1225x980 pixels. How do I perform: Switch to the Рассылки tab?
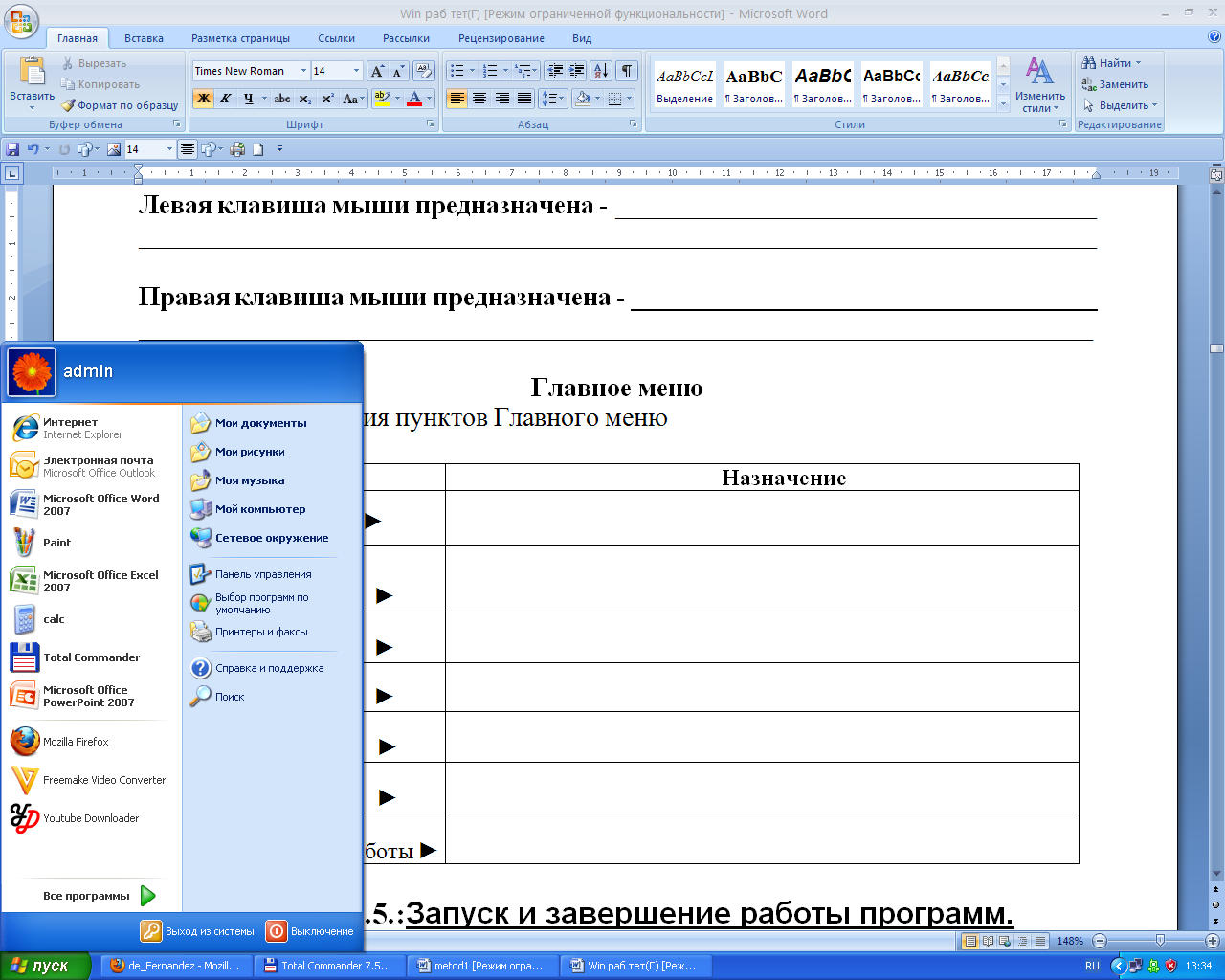coord(406,38)
